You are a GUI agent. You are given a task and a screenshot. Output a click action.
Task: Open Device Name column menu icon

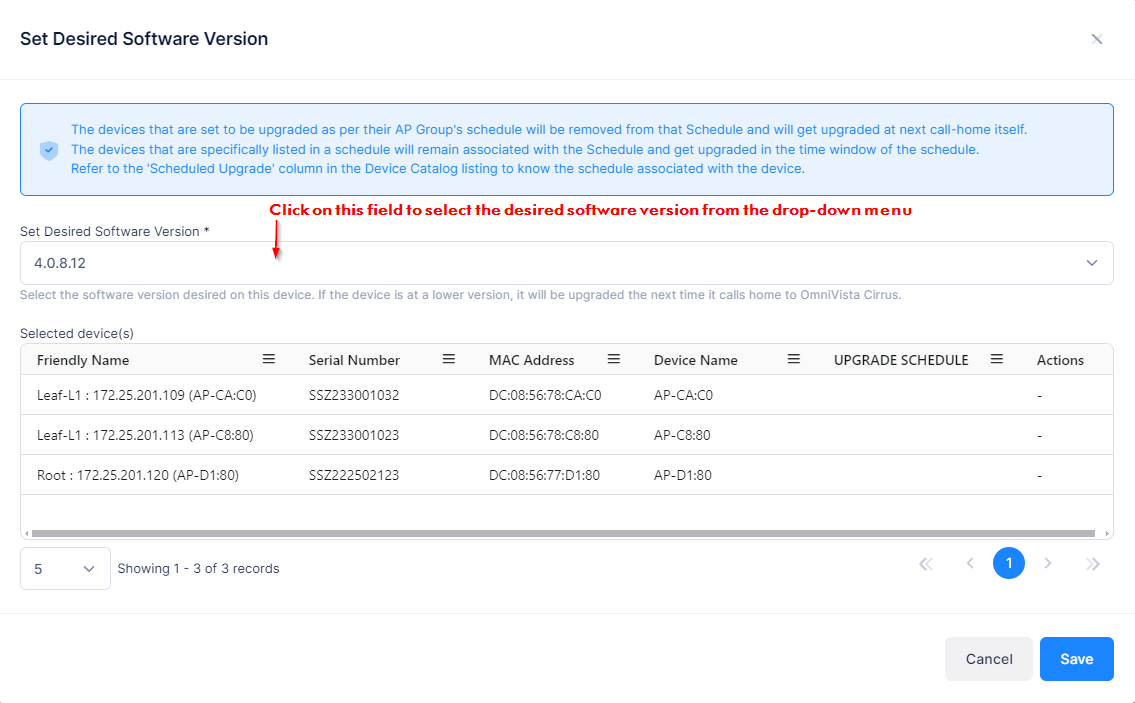[x=794, y=359]
